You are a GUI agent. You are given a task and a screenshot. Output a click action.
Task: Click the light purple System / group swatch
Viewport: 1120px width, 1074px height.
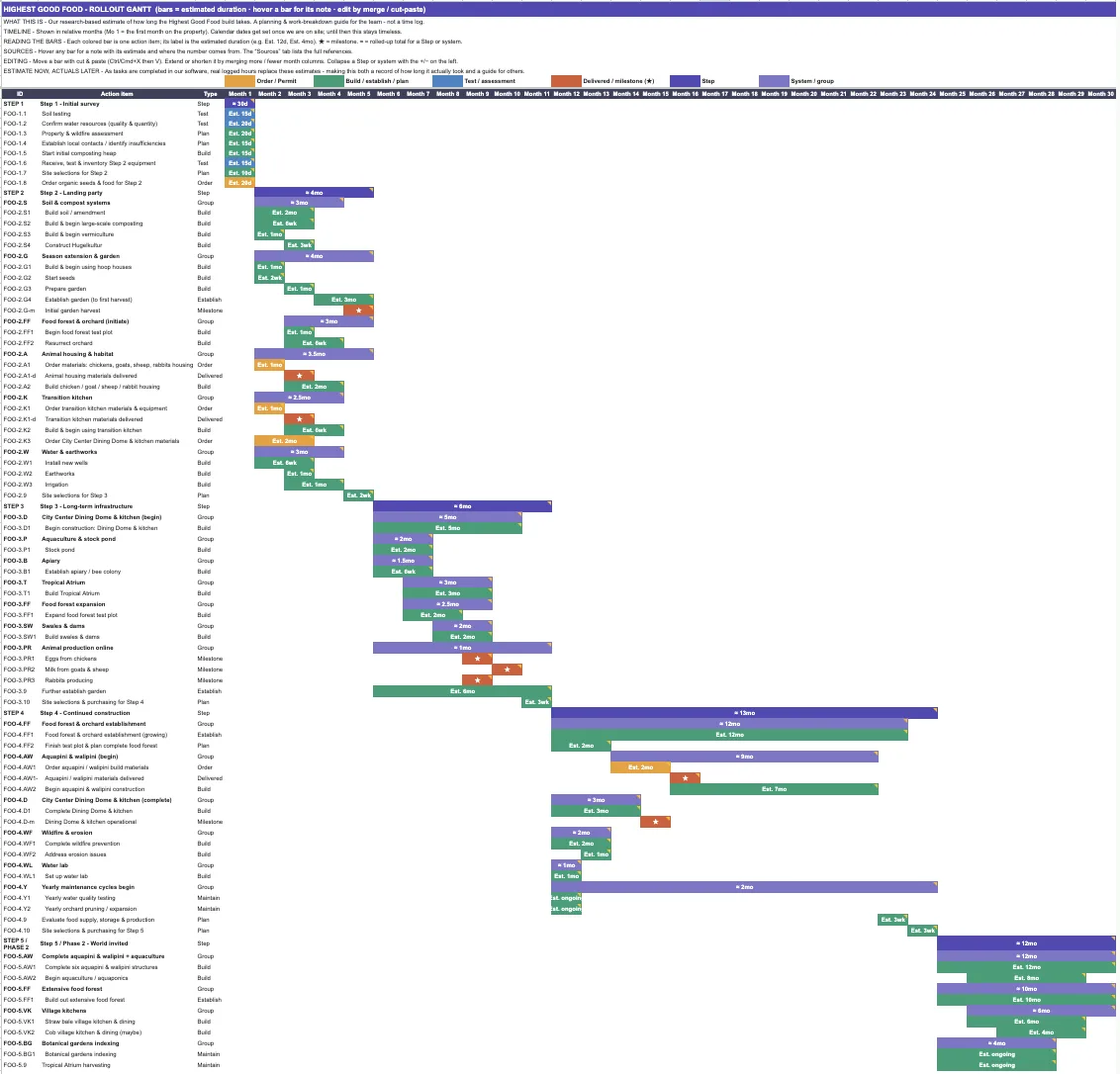click(774, 81)
